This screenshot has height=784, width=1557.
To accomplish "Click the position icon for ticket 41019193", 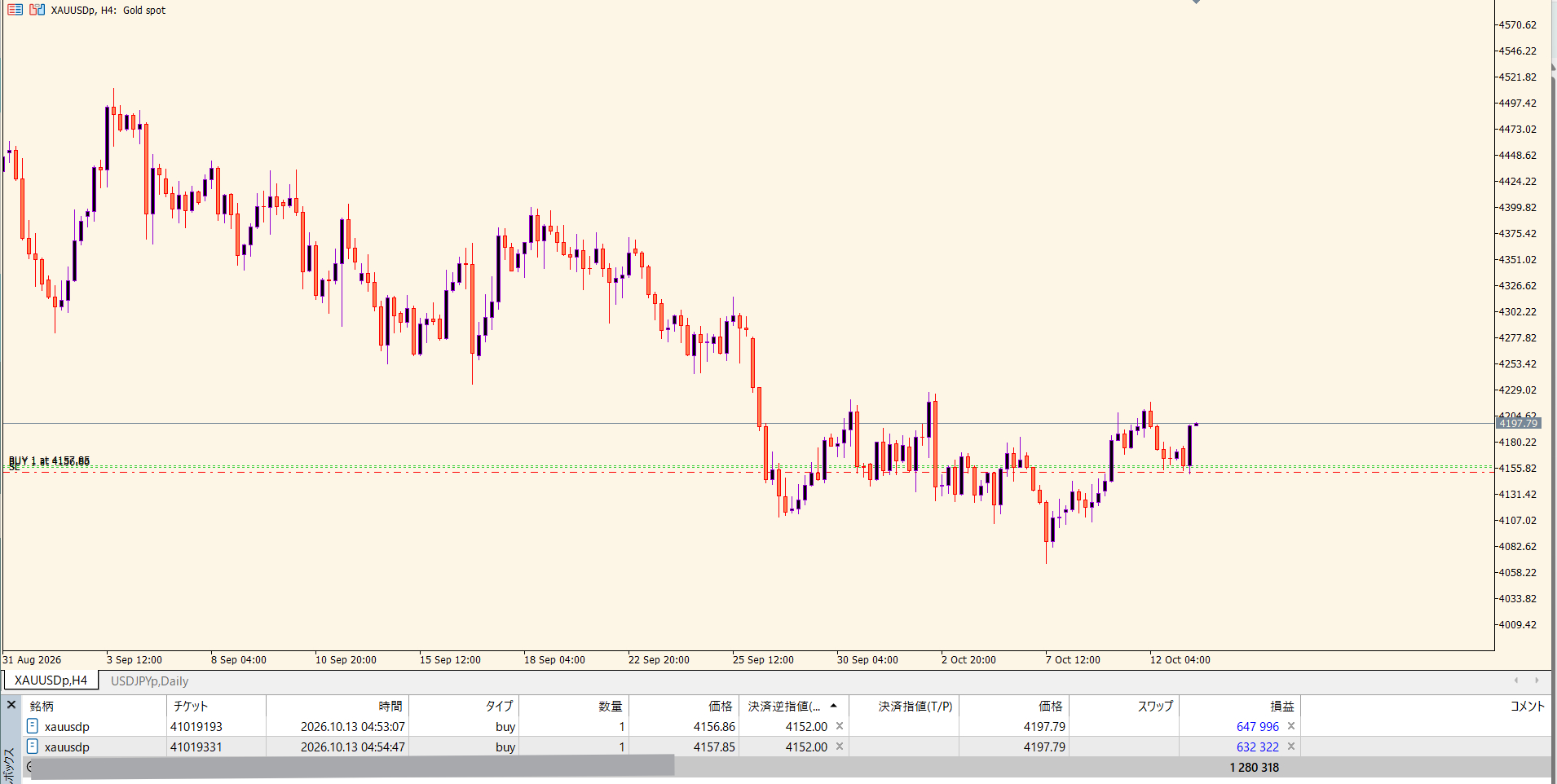I will (x=33, y=725).
